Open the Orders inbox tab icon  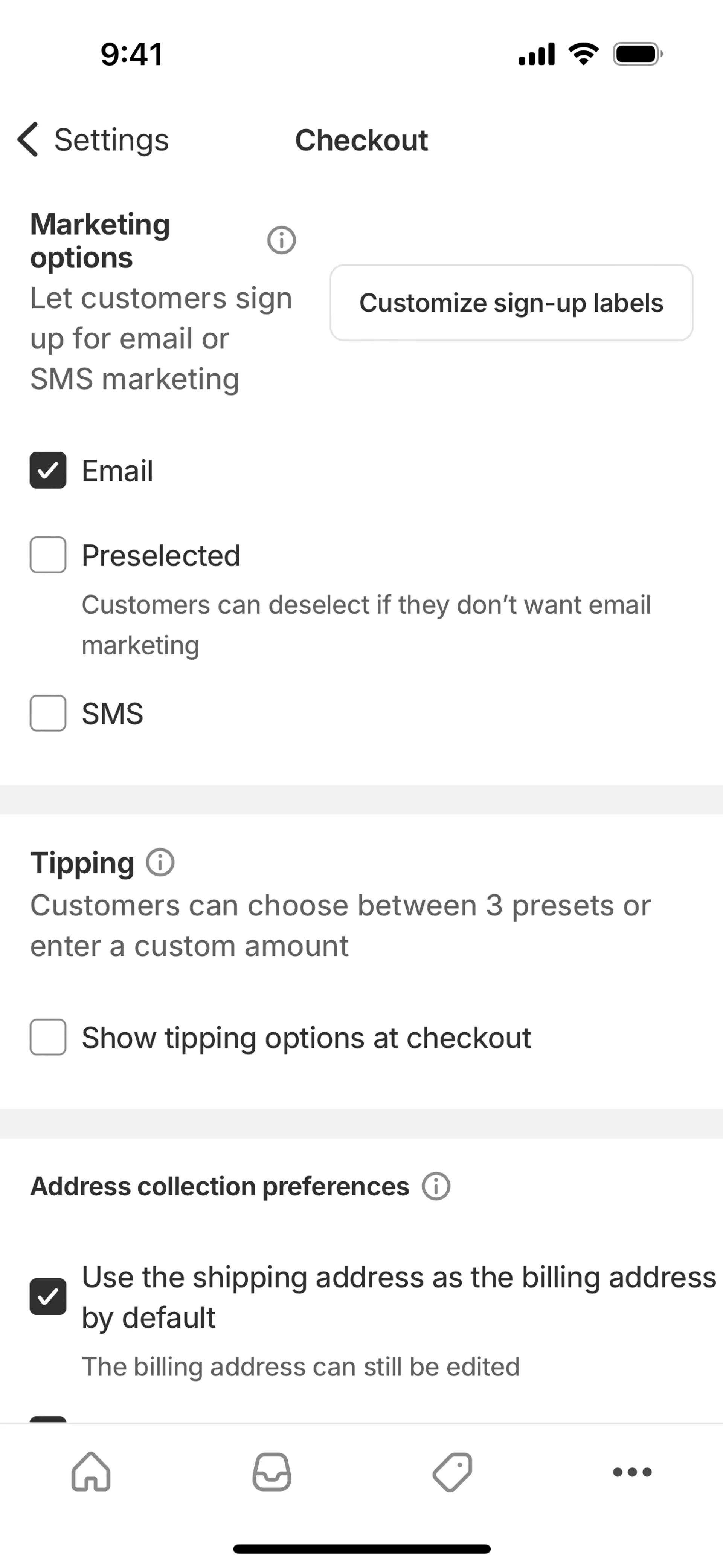(272, 1472)
